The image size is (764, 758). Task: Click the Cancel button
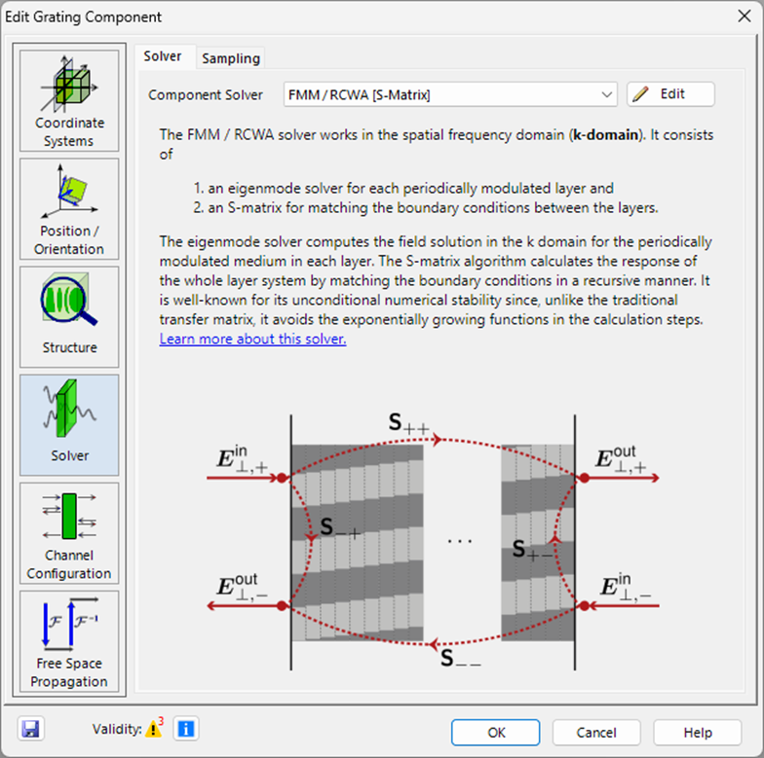pyautogui.click(x=596, y=732)
